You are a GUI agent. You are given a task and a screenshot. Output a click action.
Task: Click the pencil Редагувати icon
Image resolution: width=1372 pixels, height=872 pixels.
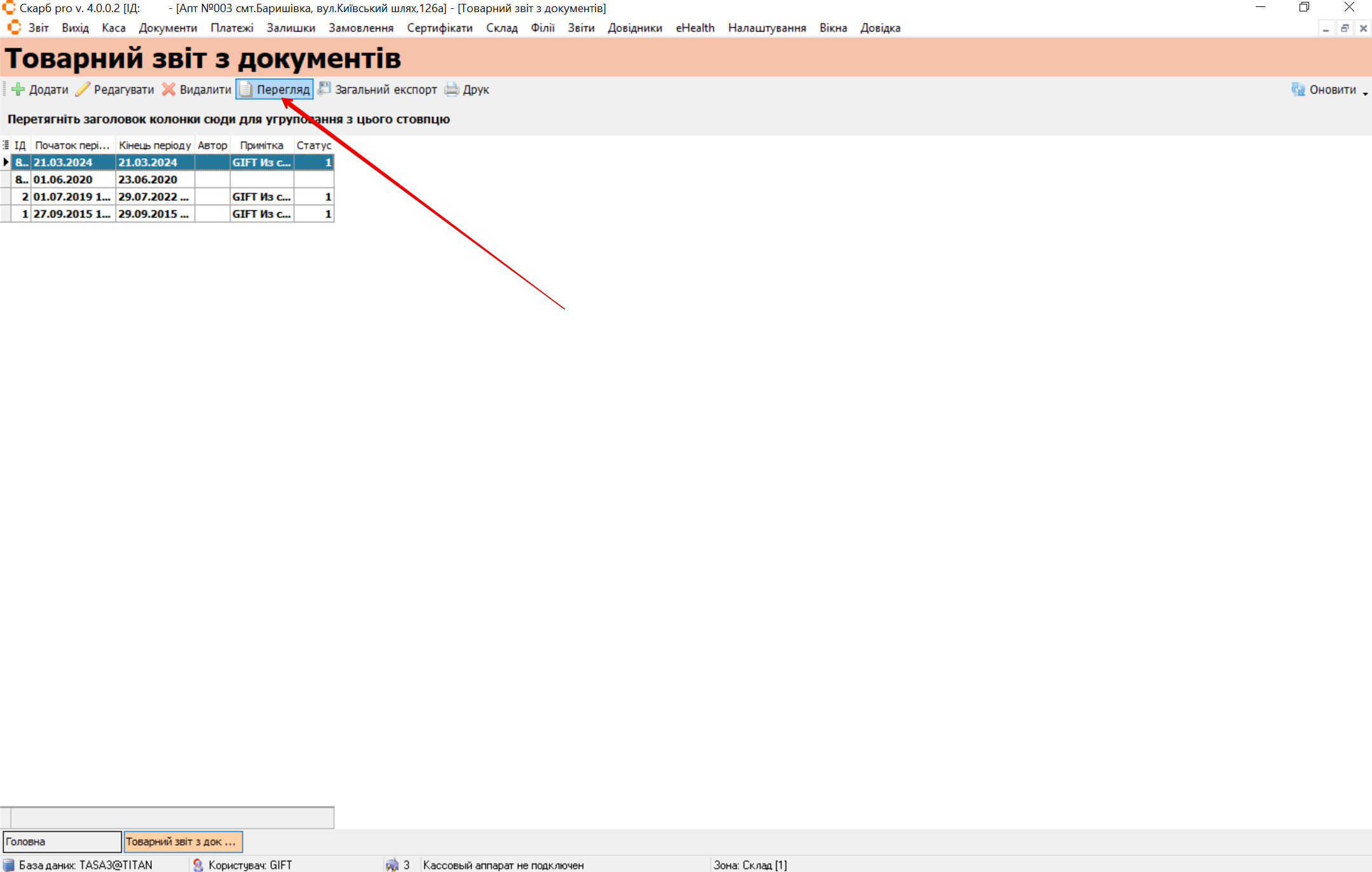coord(83,90)
